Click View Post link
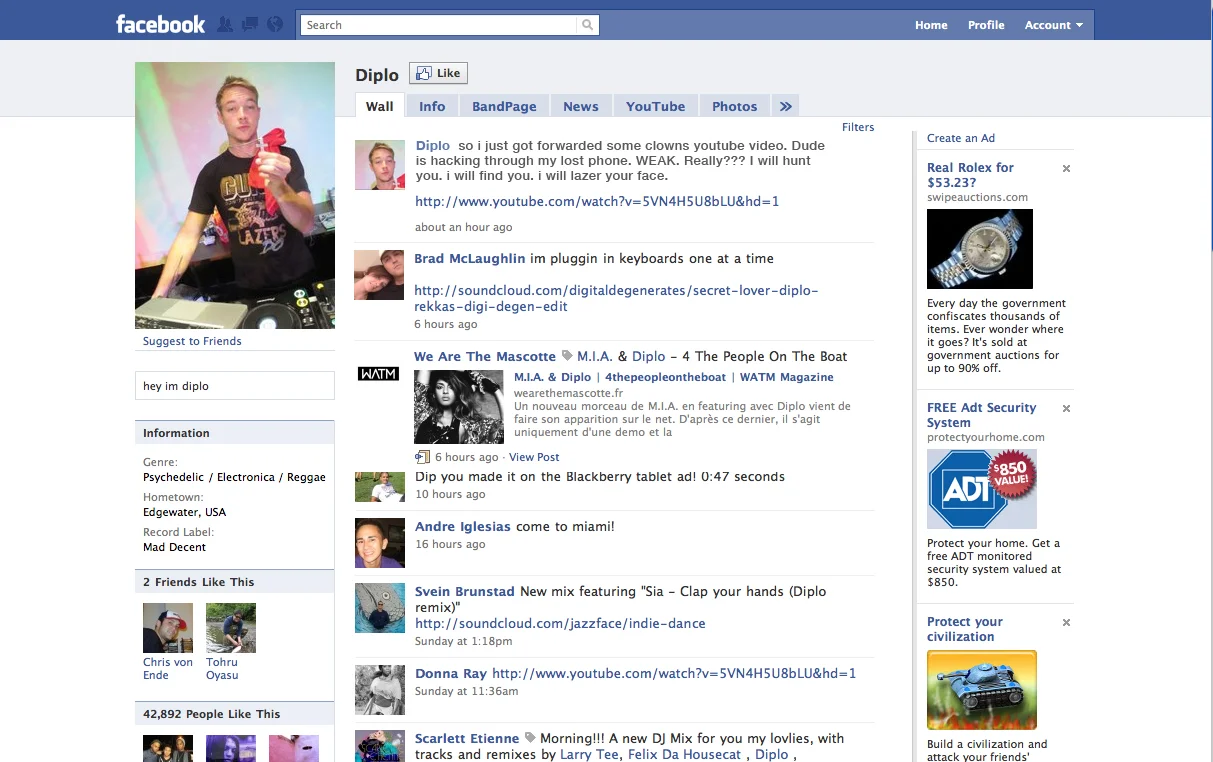Image resolution: width=1213 pixels, height=762 pixels. click(534, 457)
